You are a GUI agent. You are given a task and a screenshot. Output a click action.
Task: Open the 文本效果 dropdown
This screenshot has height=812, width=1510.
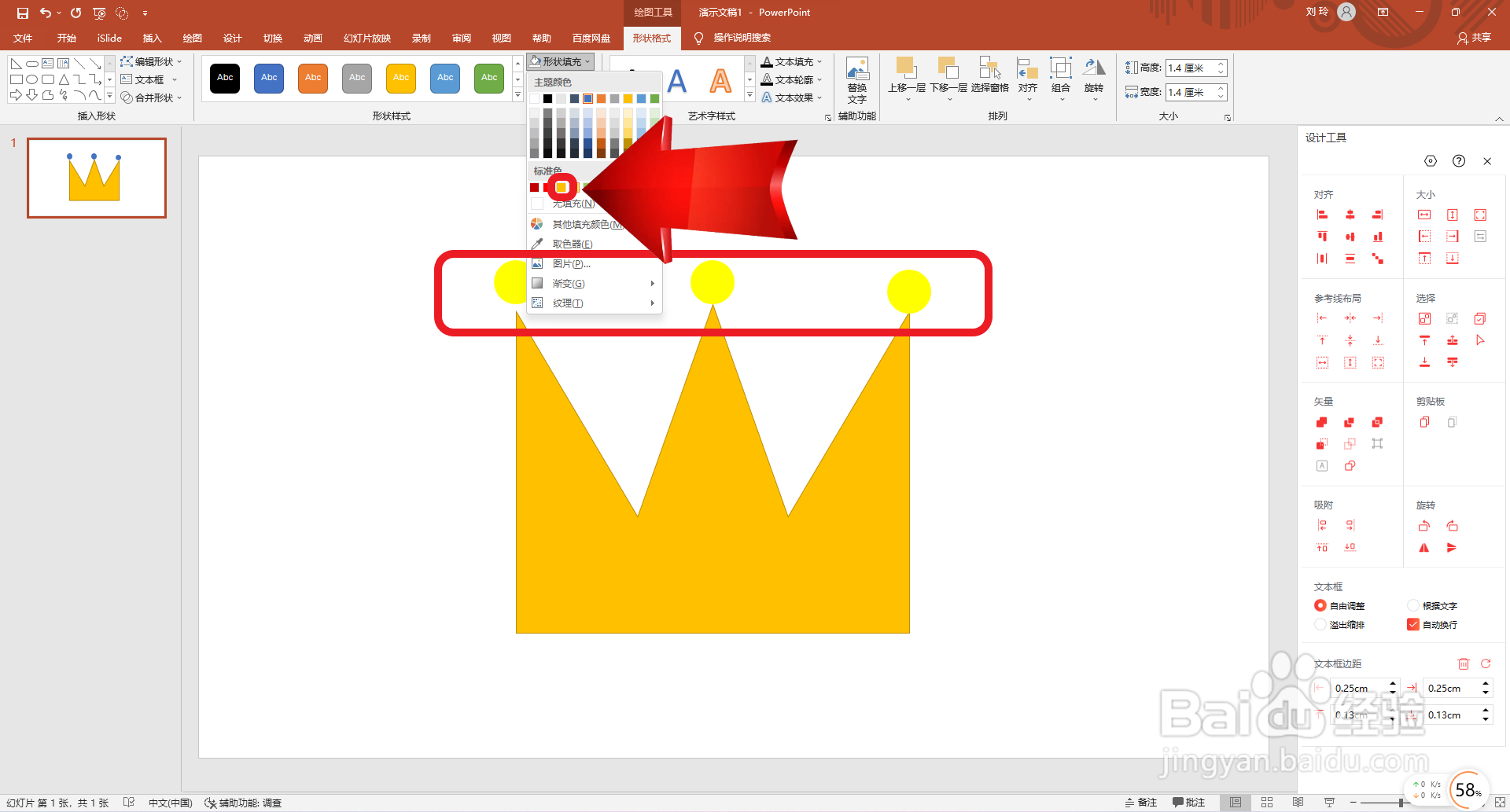[x=792, y=97]
